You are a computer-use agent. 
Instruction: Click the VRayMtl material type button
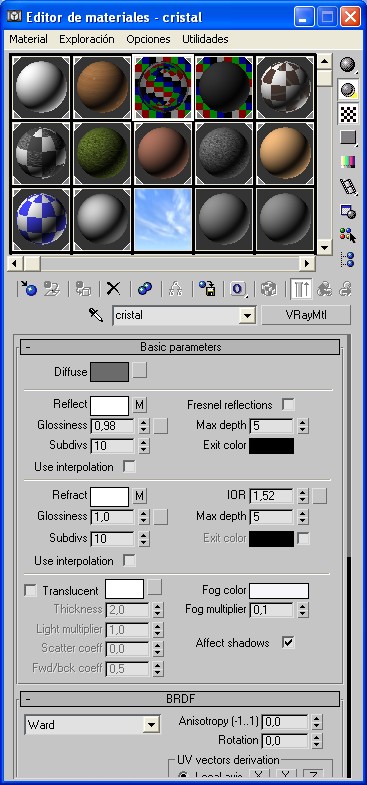point(306,315)
